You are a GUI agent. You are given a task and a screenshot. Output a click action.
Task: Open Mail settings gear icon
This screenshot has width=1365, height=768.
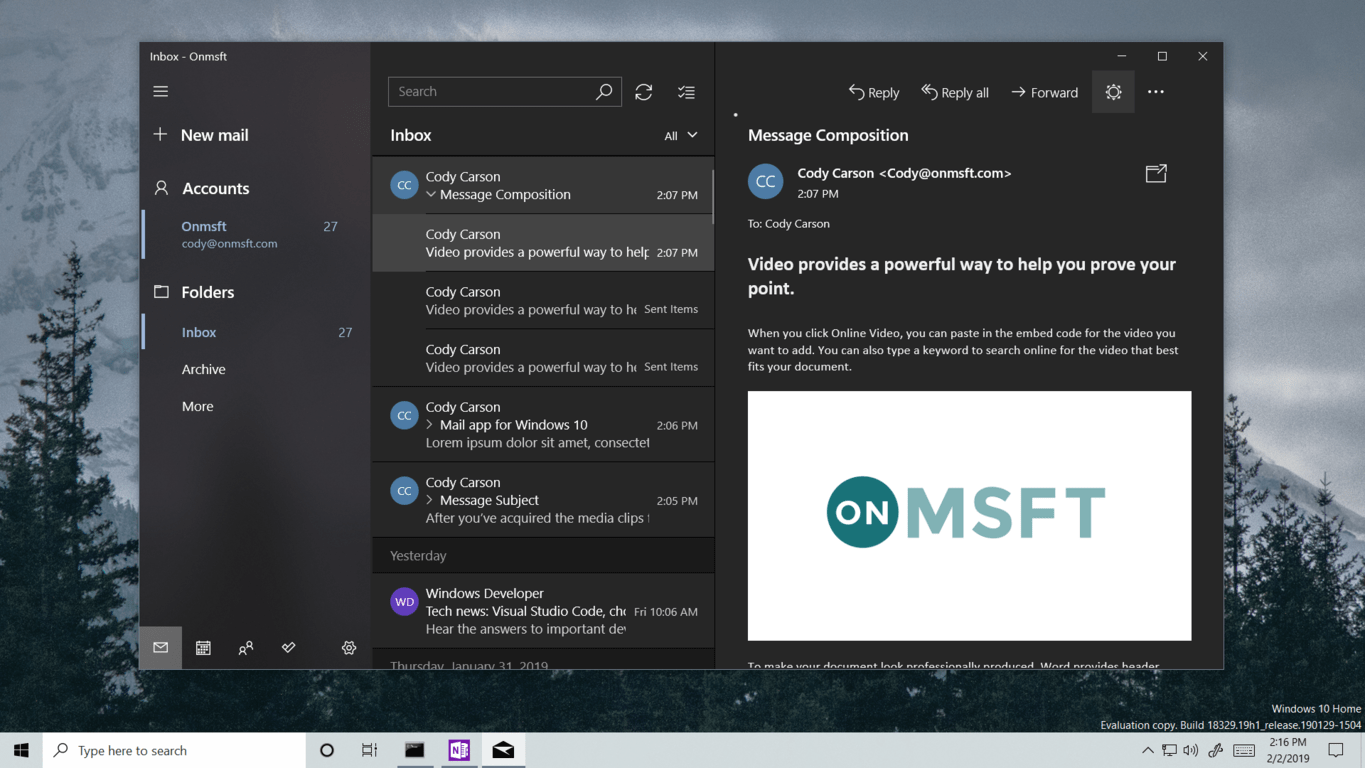click(x=349, y=648)
